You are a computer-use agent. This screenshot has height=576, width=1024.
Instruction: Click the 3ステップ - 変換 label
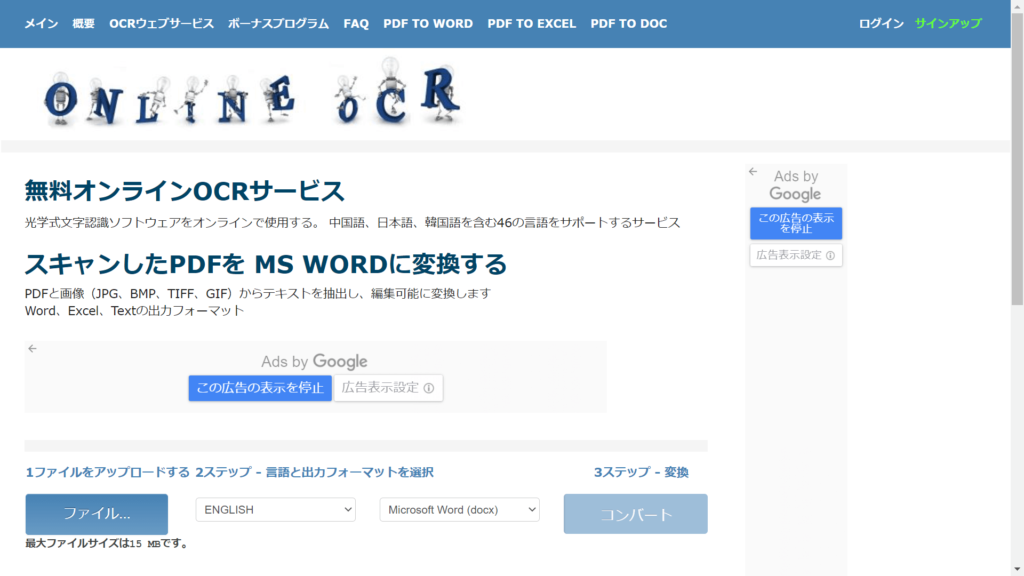click(x=641, y=472)
